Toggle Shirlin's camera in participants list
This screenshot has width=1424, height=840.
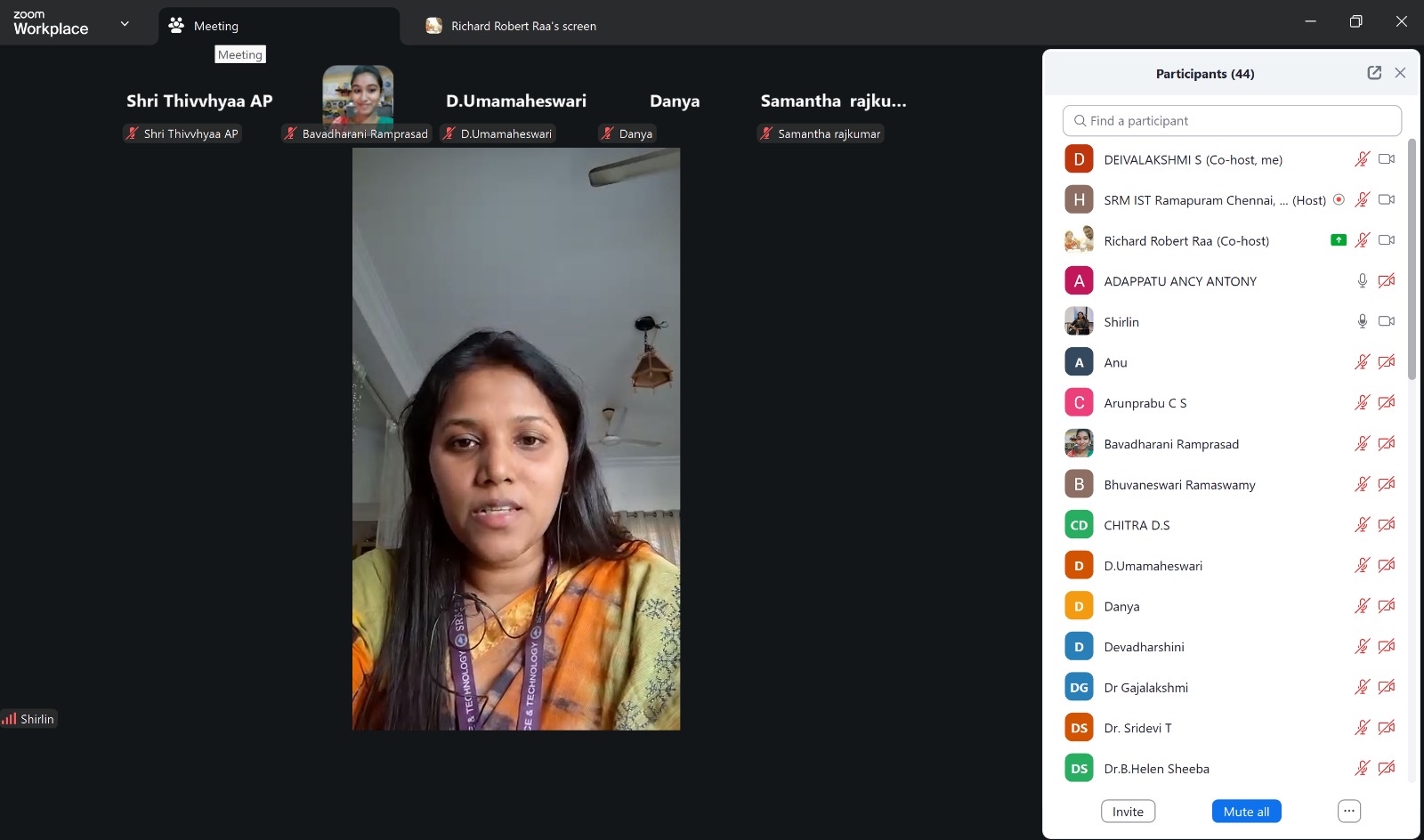[x=1387, y=321]
